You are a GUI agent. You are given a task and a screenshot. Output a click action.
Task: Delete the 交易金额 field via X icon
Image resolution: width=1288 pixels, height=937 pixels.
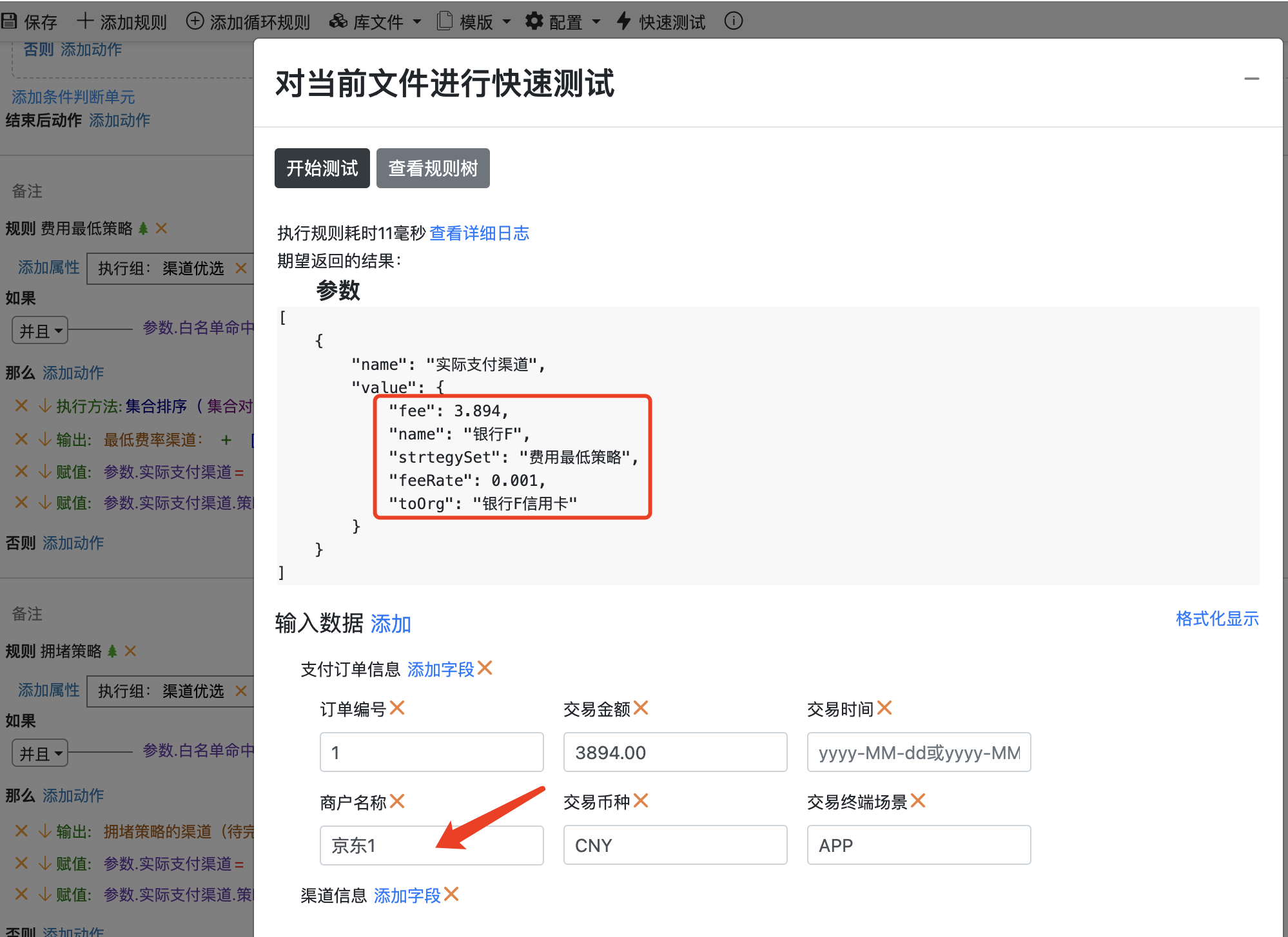point(640,708)
